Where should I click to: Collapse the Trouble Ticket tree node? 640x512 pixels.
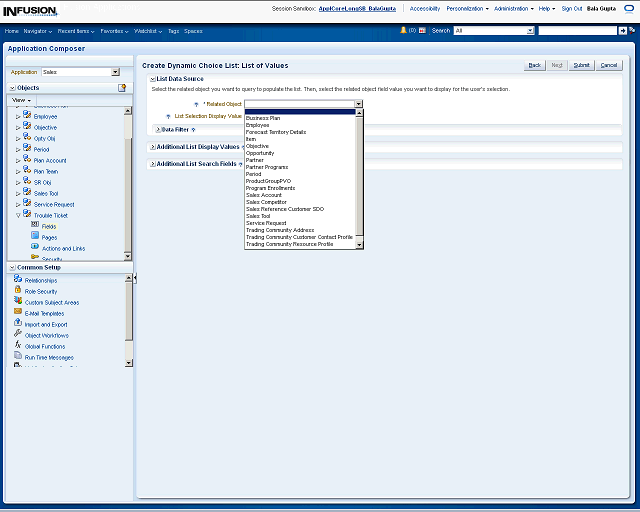18,215
